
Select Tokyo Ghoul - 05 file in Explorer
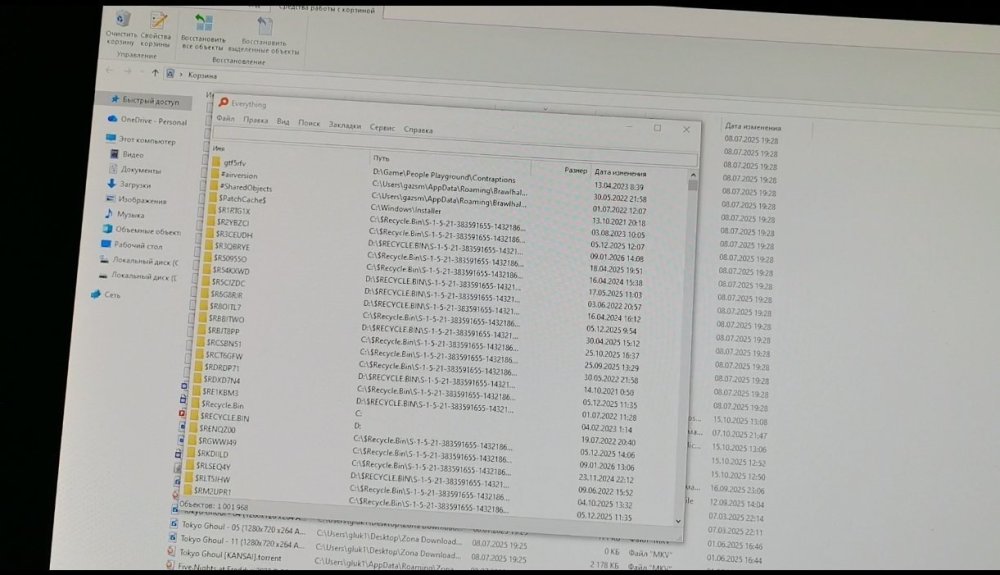click(243, 527)
